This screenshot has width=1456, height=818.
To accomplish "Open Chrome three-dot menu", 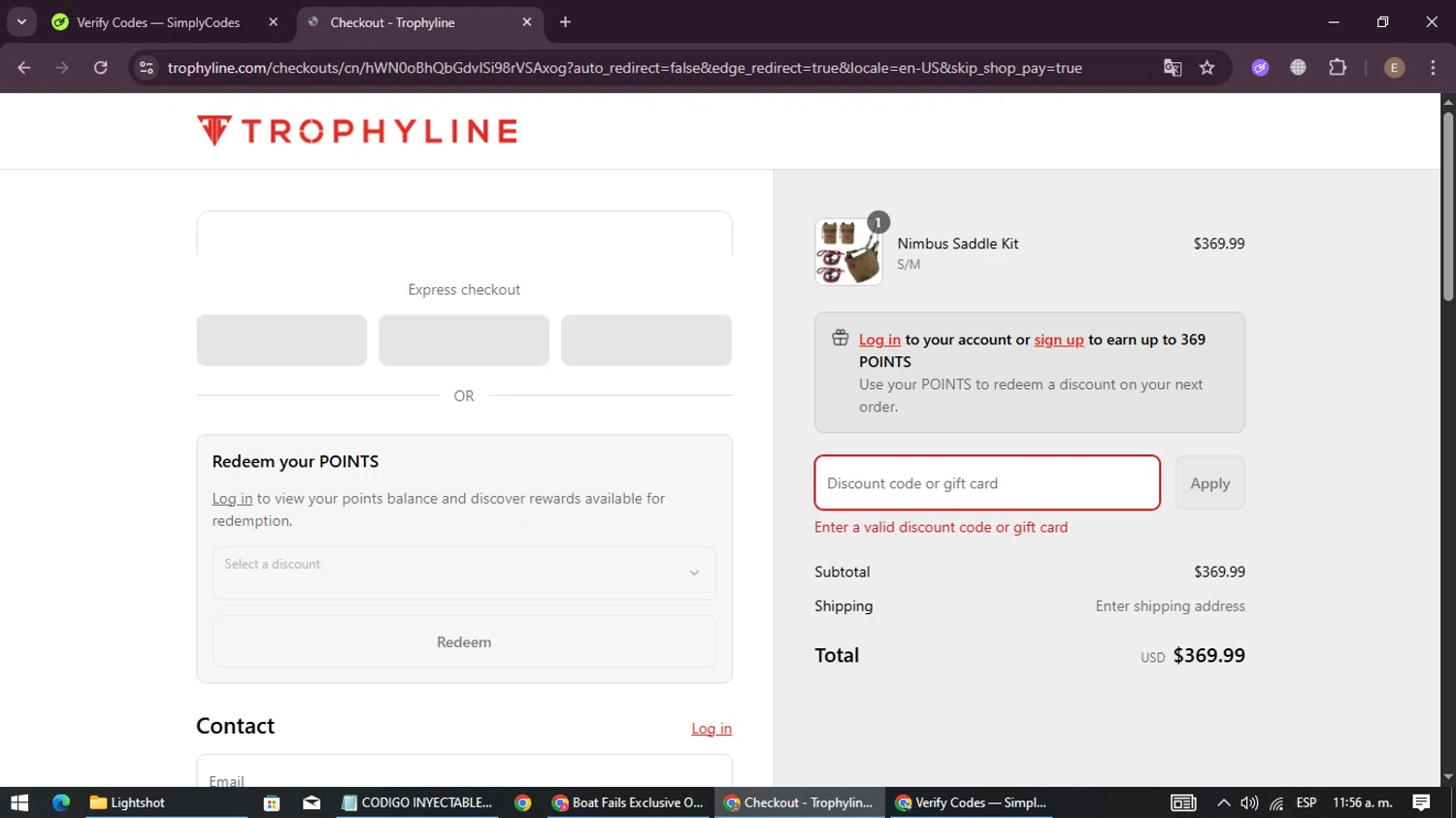I will (1433, 68).
